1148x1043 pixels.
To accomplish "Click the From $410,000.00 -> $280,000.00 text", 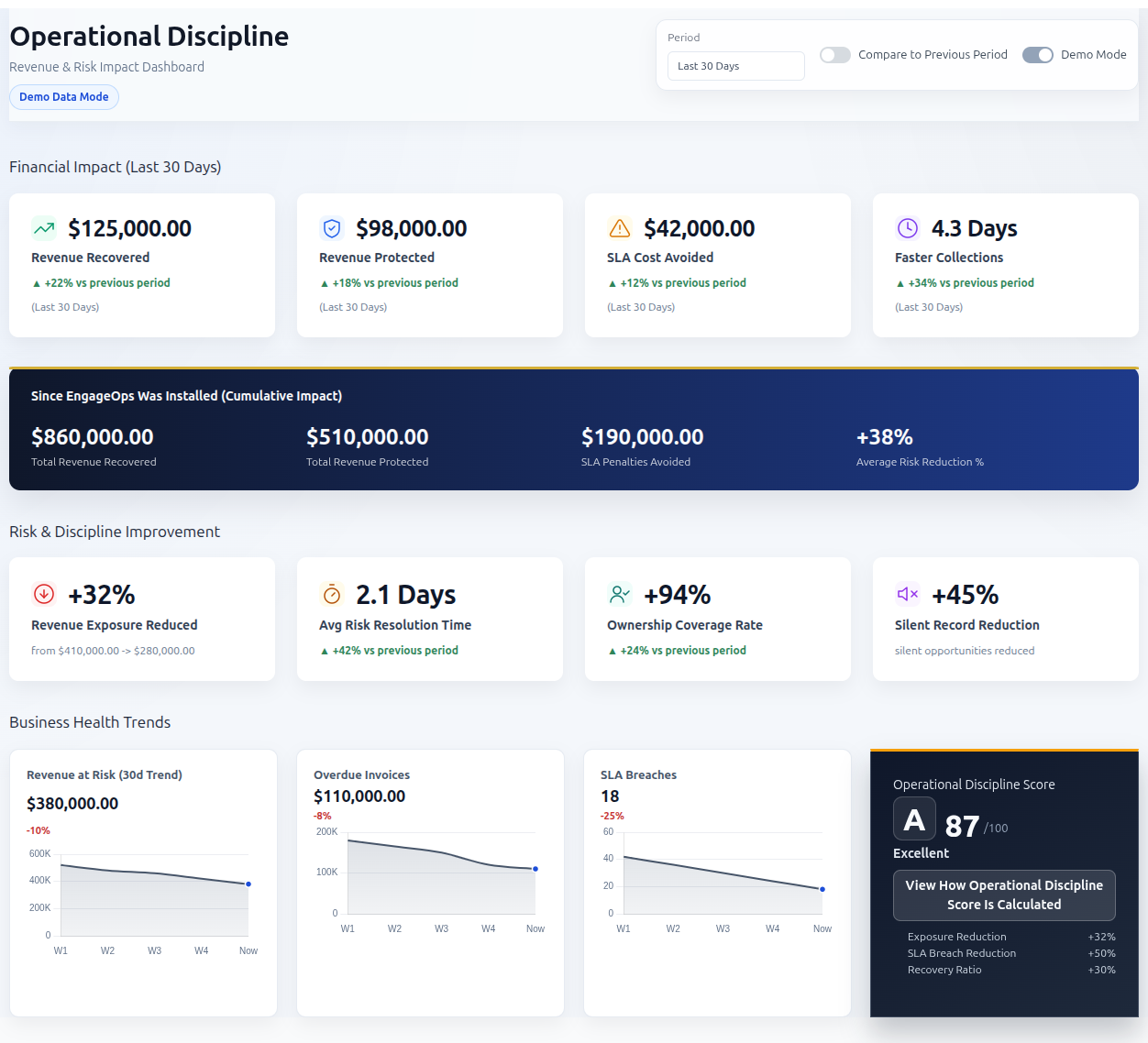I will (x=113, y=651).
